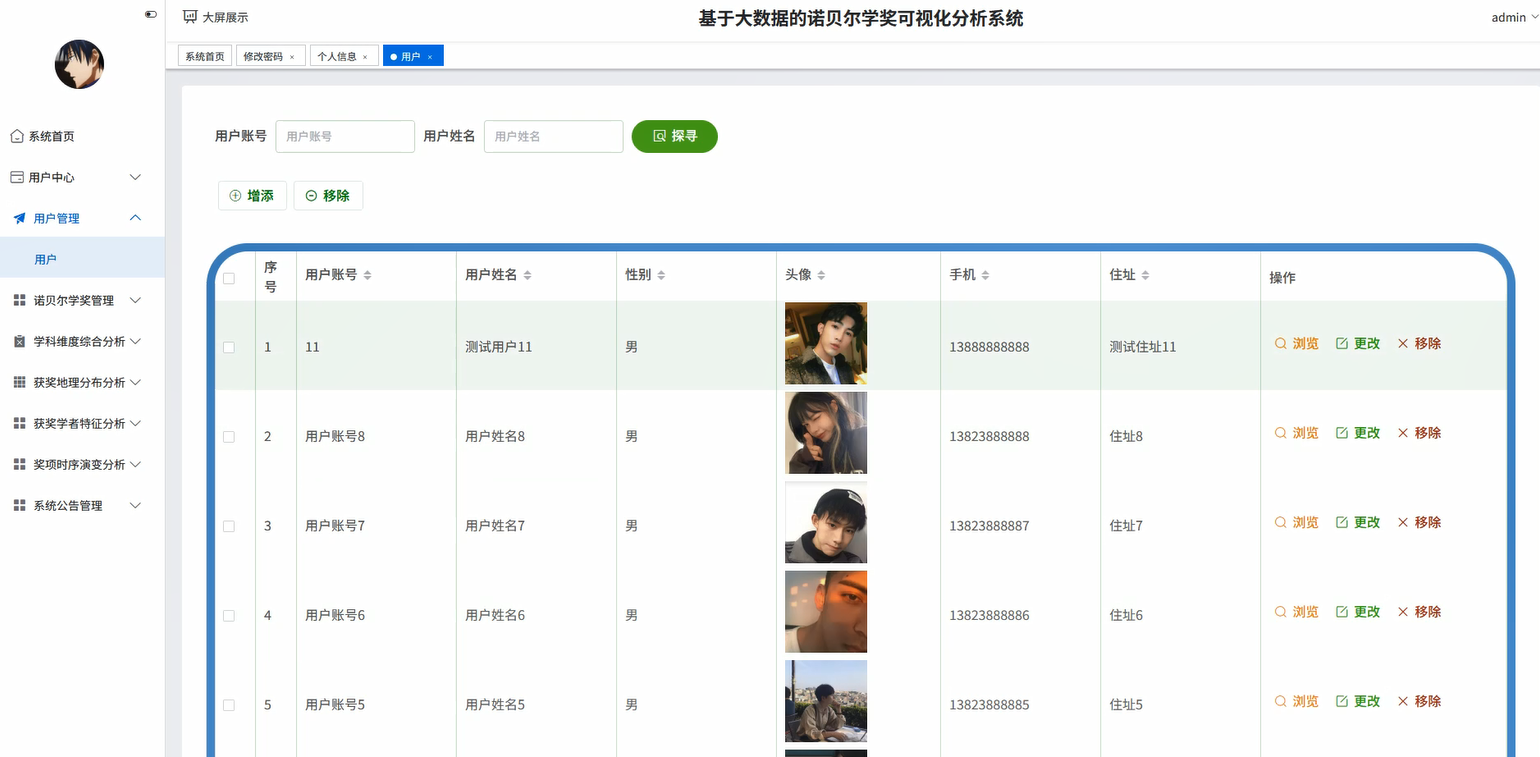This screenshot has width=1540, height=757.
Task: Sort table by 头像 column
Action: 822,275
